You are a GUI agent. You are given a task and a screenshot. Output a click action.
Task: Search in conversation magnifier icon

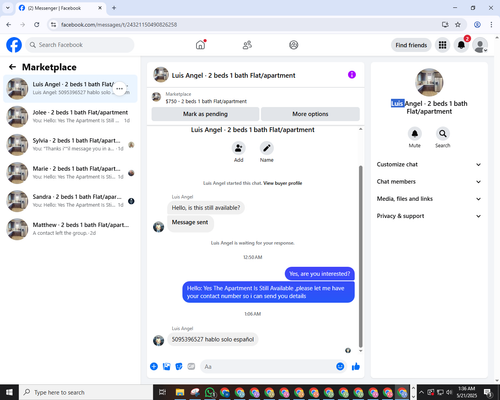[443, 134]
